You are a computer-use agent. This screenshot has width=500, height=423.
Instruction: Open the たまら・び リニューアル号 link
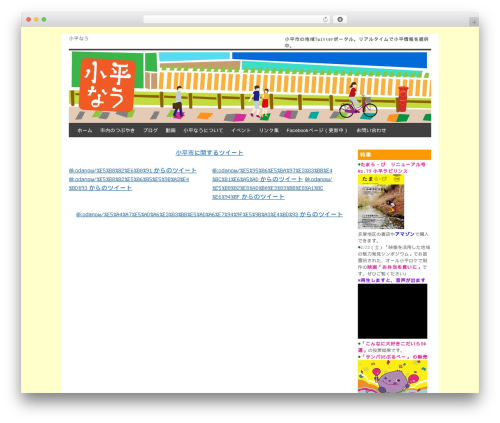[x=392, y=168]
